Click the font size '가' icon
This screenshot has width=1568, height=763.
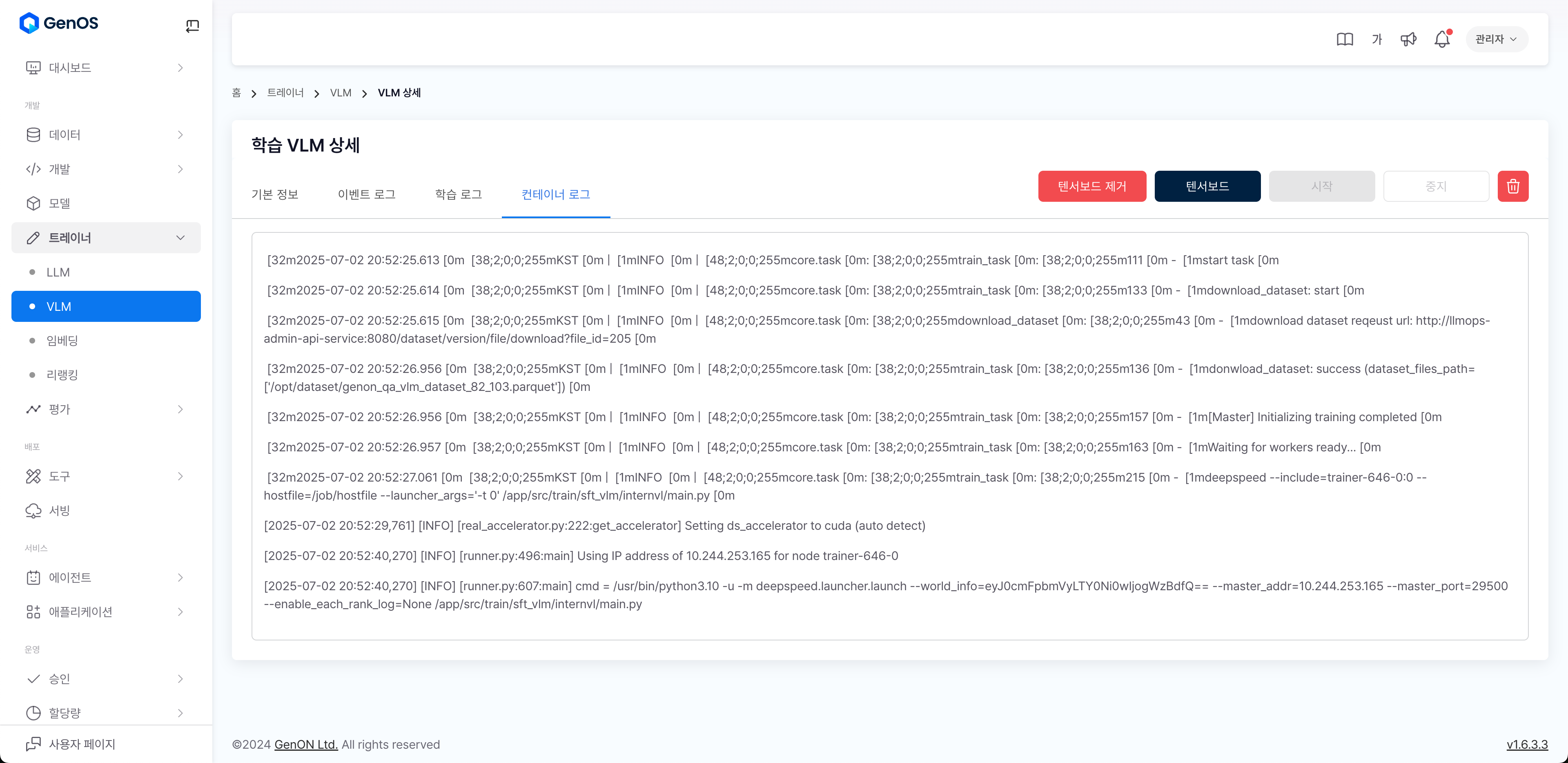1377,40
